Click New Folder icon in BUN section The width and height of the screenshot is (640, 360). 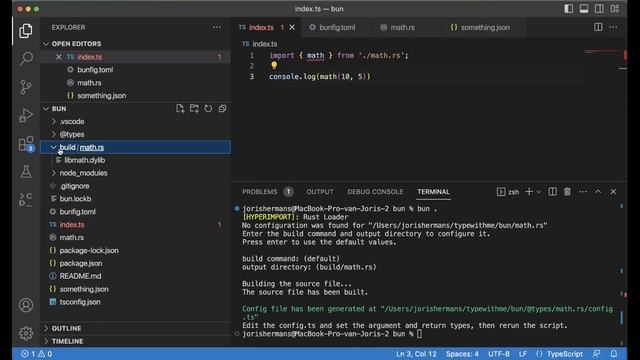pos(194,109)
